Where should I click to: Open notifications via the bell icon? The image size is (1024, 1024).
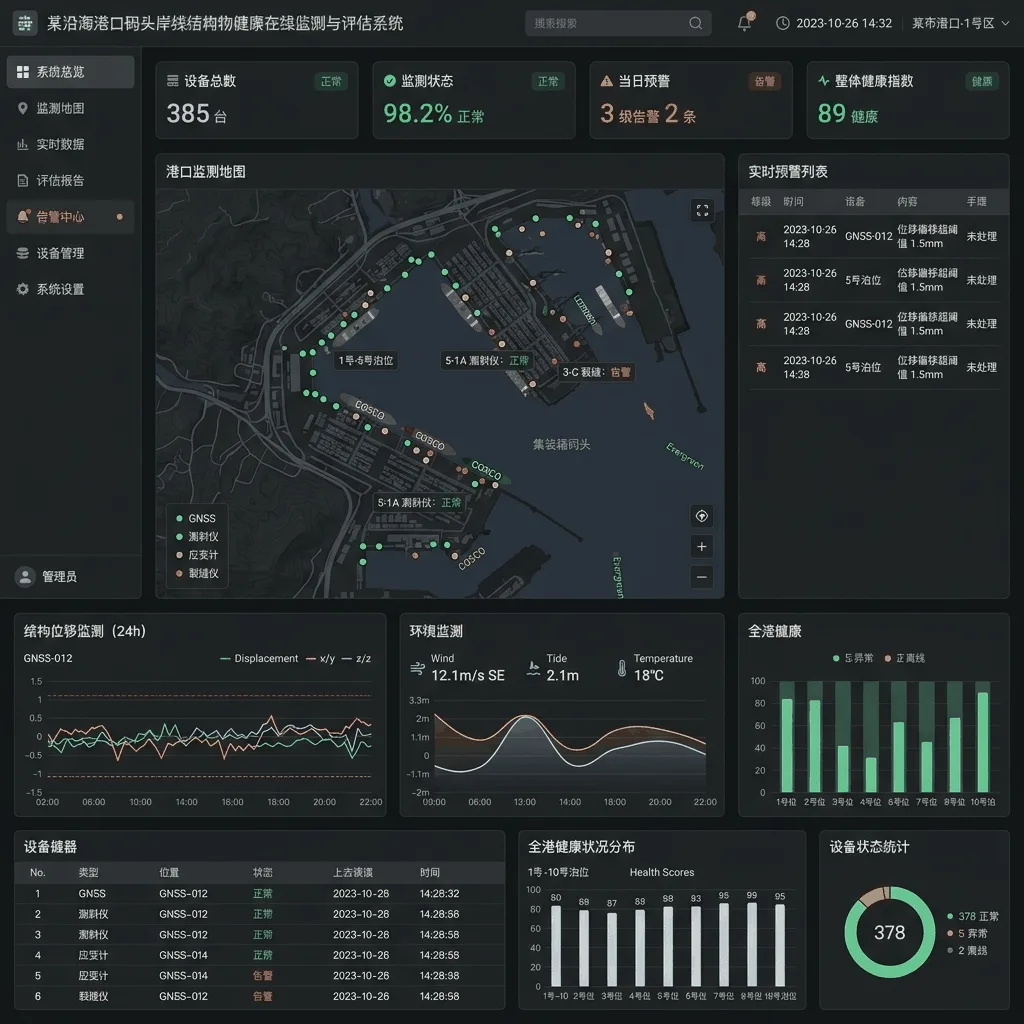744,23
